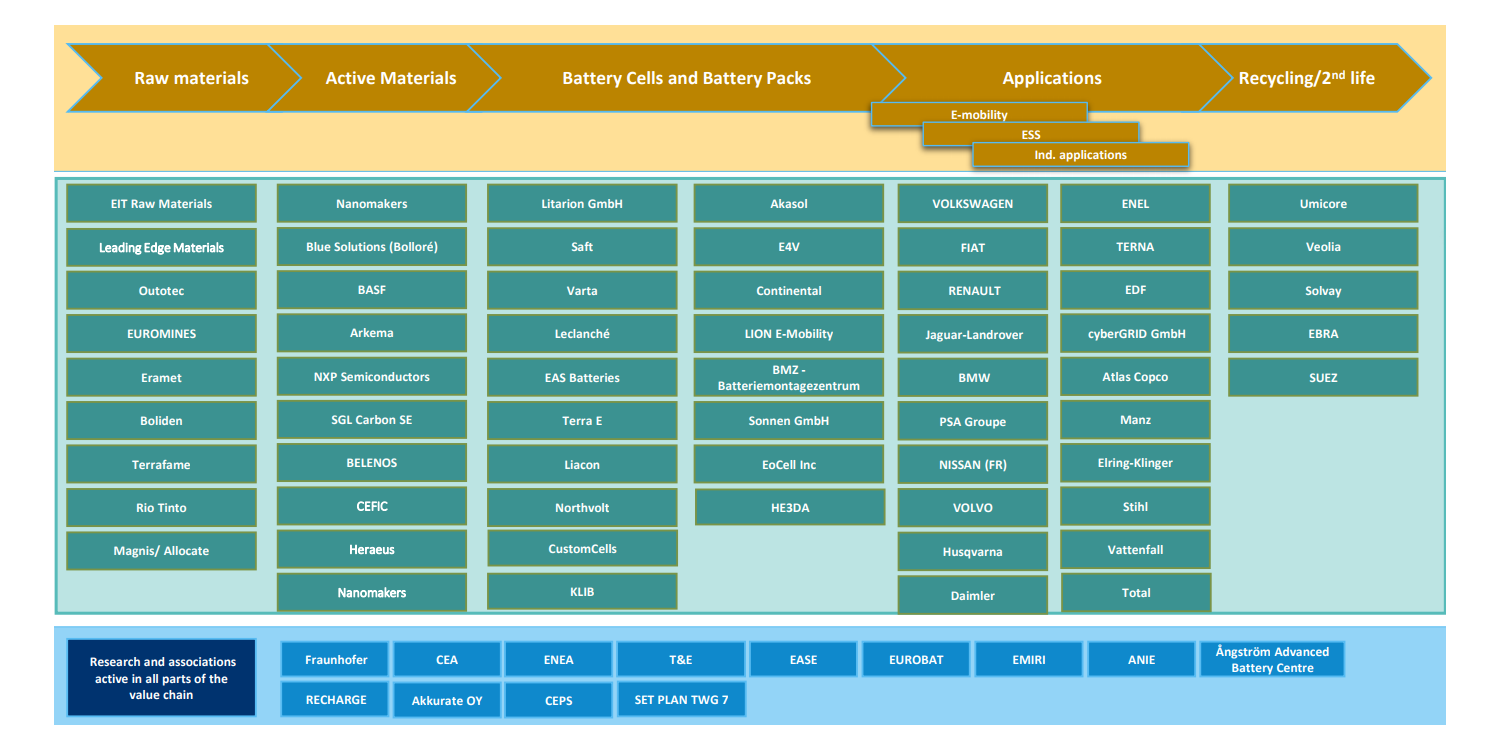Select the "SET PLAN TWG 7" box
The image size is (1500, 750).
pyautogui.click(x=681, y=700)
